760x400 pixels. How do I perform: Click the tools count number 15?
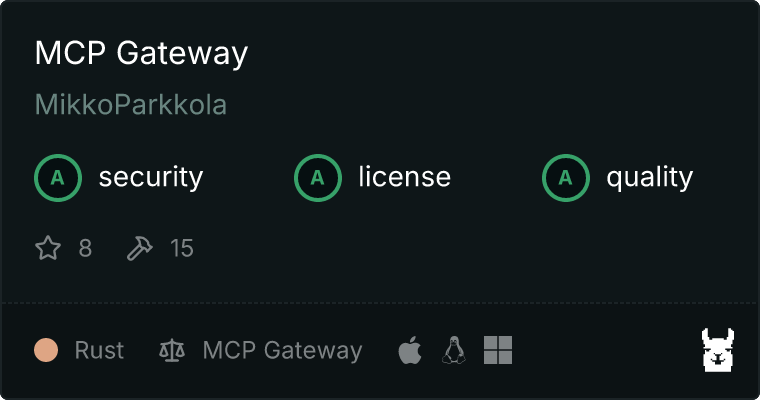[x=182, y=248]
